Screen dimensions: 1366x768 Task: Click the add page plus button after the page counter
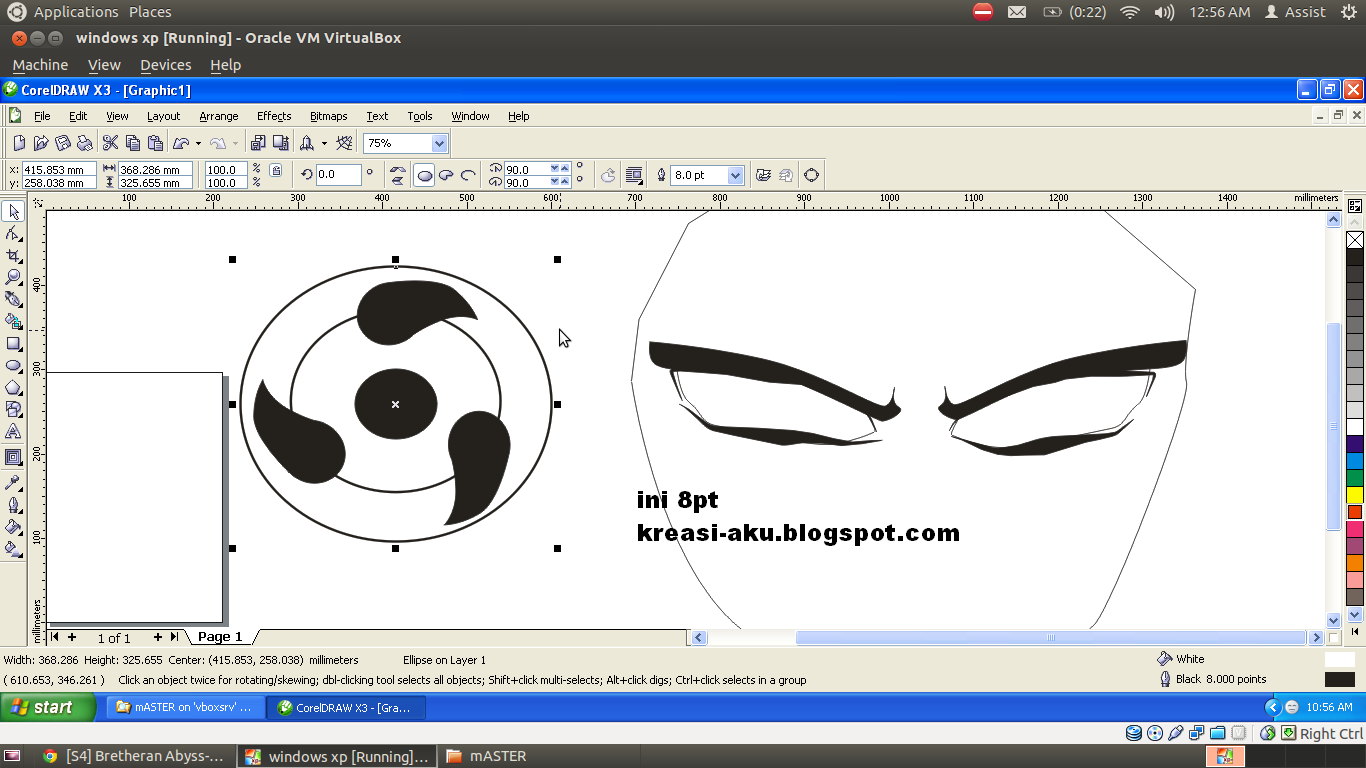point(158,637)
